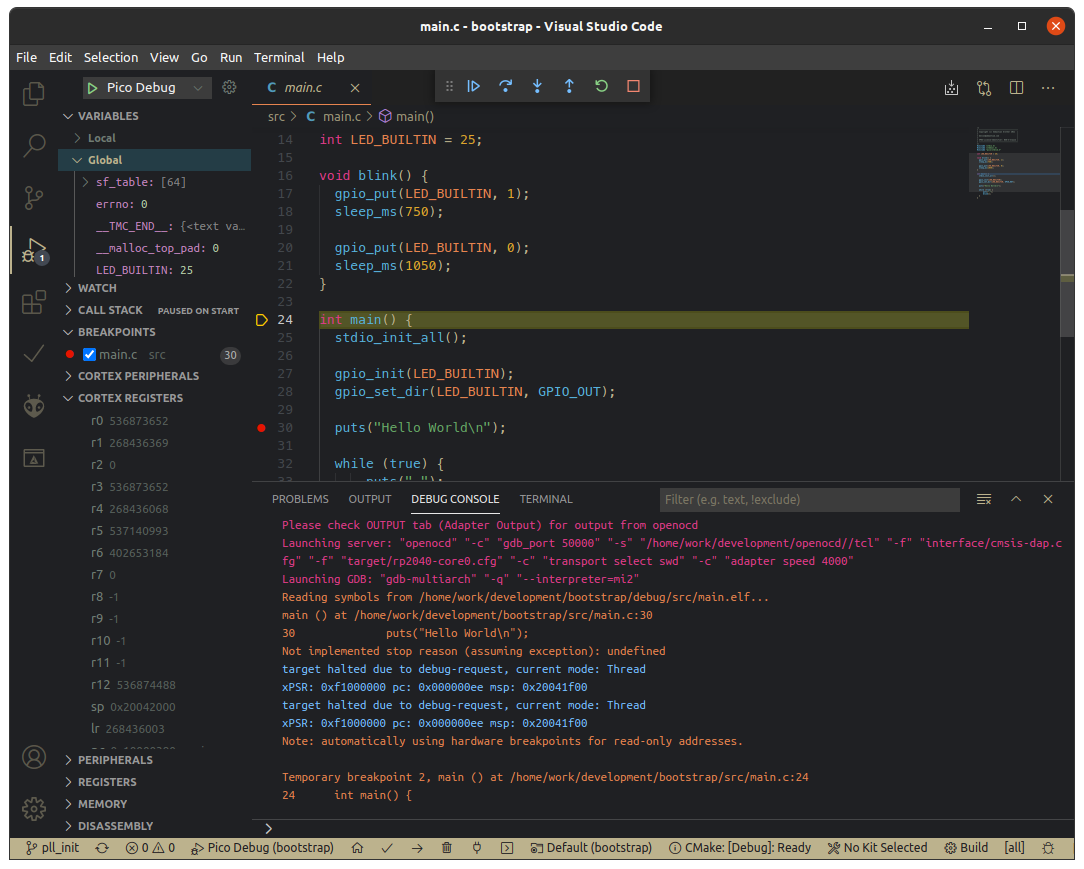Viewport: 1084px width, 869px height.
Task: Open the Extensions view in activity bar
Action: 34,301
